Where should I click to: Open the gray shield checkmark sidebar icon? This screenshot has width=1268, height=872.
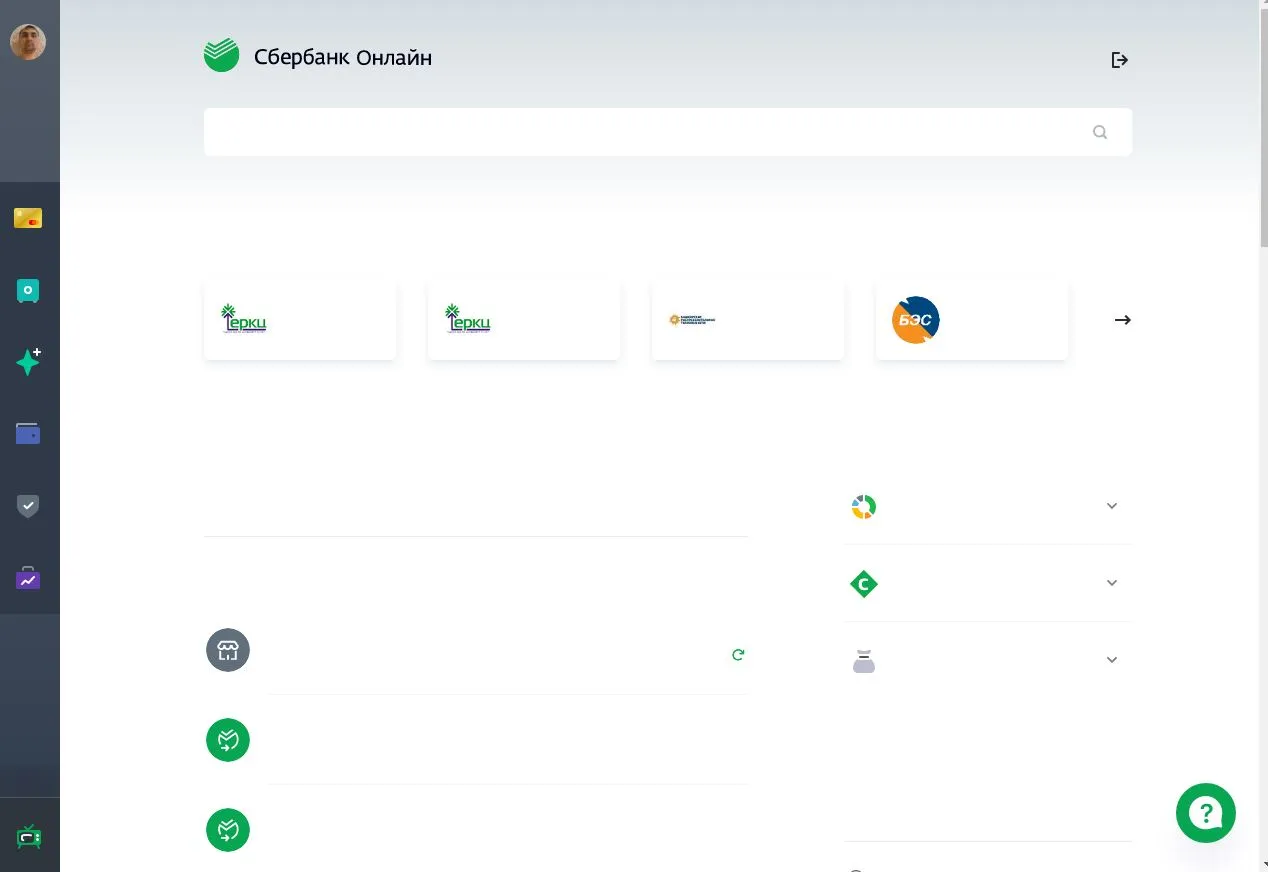(28, 506)
